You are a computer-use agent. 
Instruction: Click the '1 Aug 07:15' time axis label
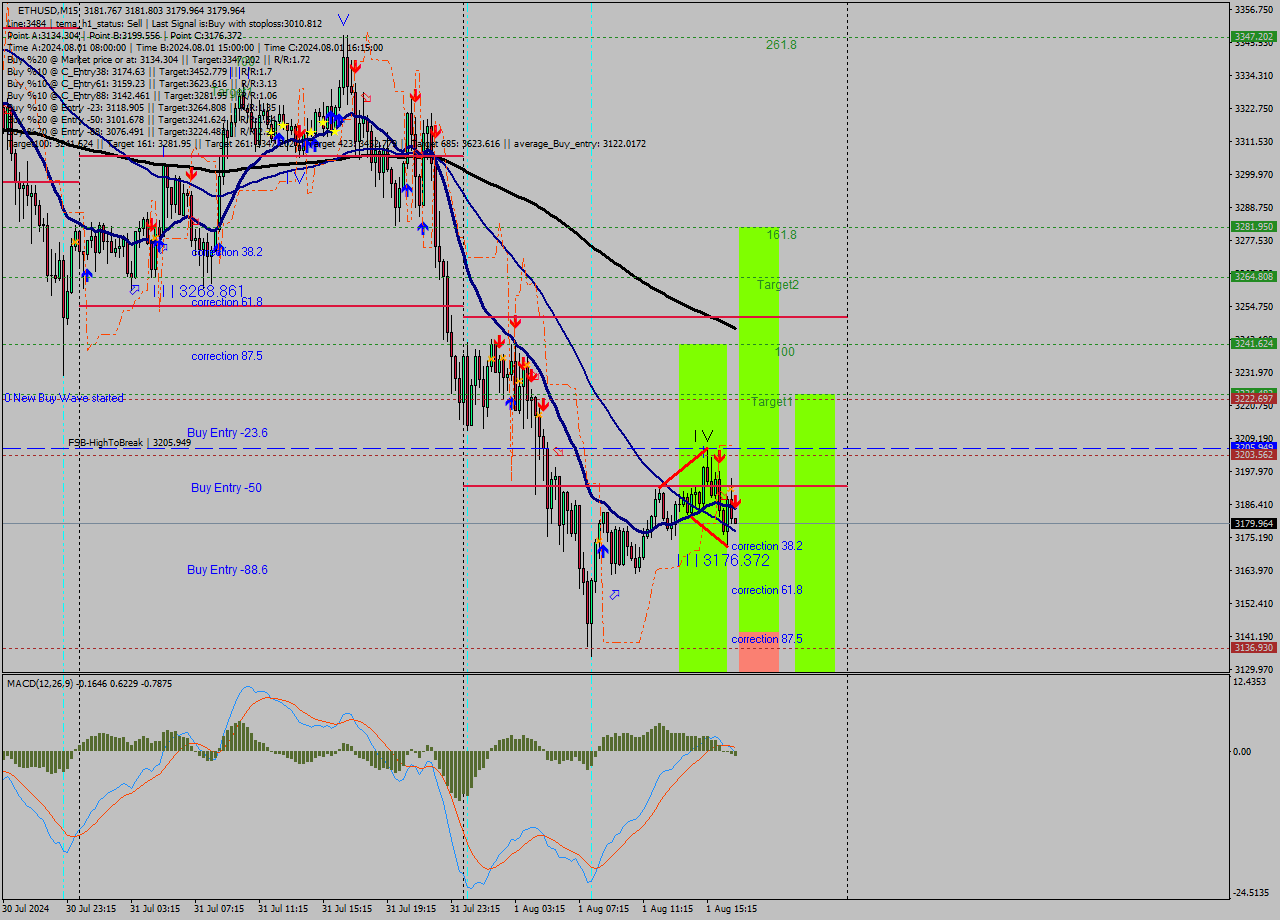click(604, 909)
